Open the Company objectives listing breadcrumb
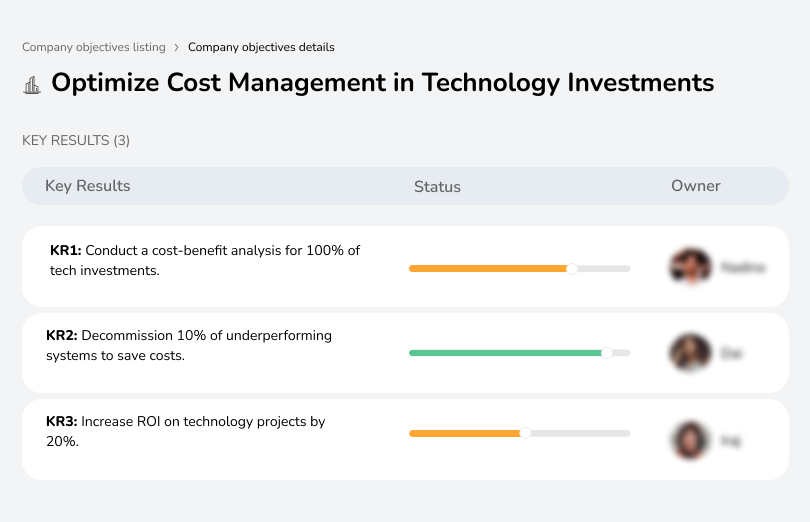The image size is (810, 522). click(x=94, y=47)
